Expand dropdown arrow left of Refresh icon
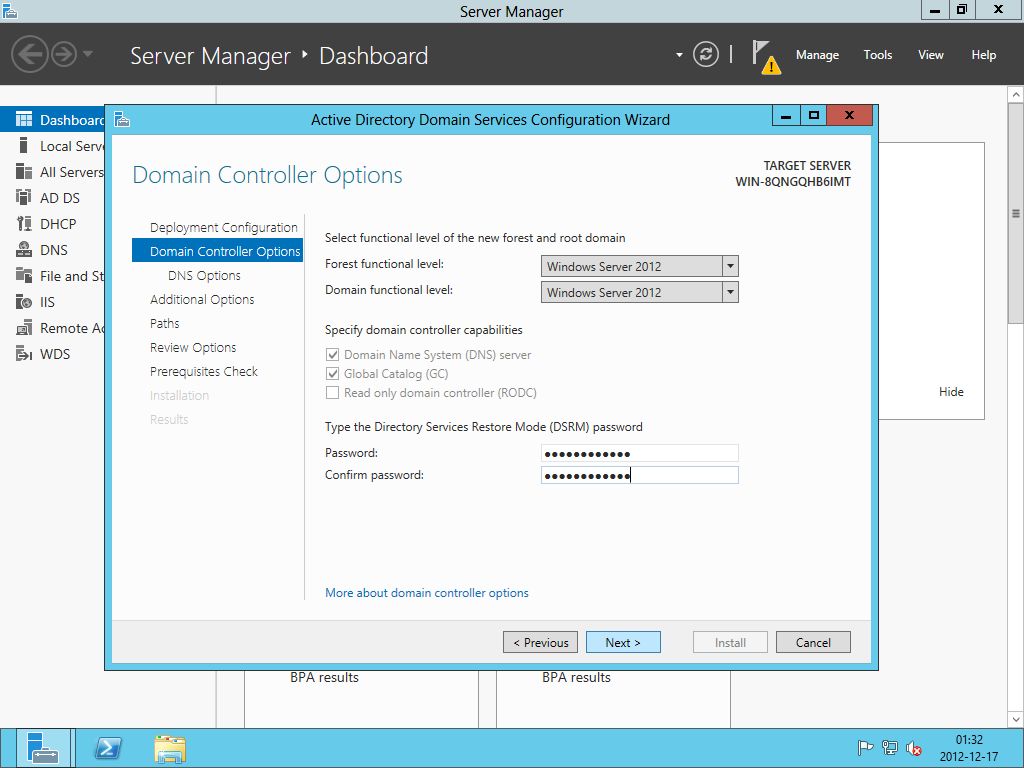This screenshot has height=768, width=1024. [679, 55]
